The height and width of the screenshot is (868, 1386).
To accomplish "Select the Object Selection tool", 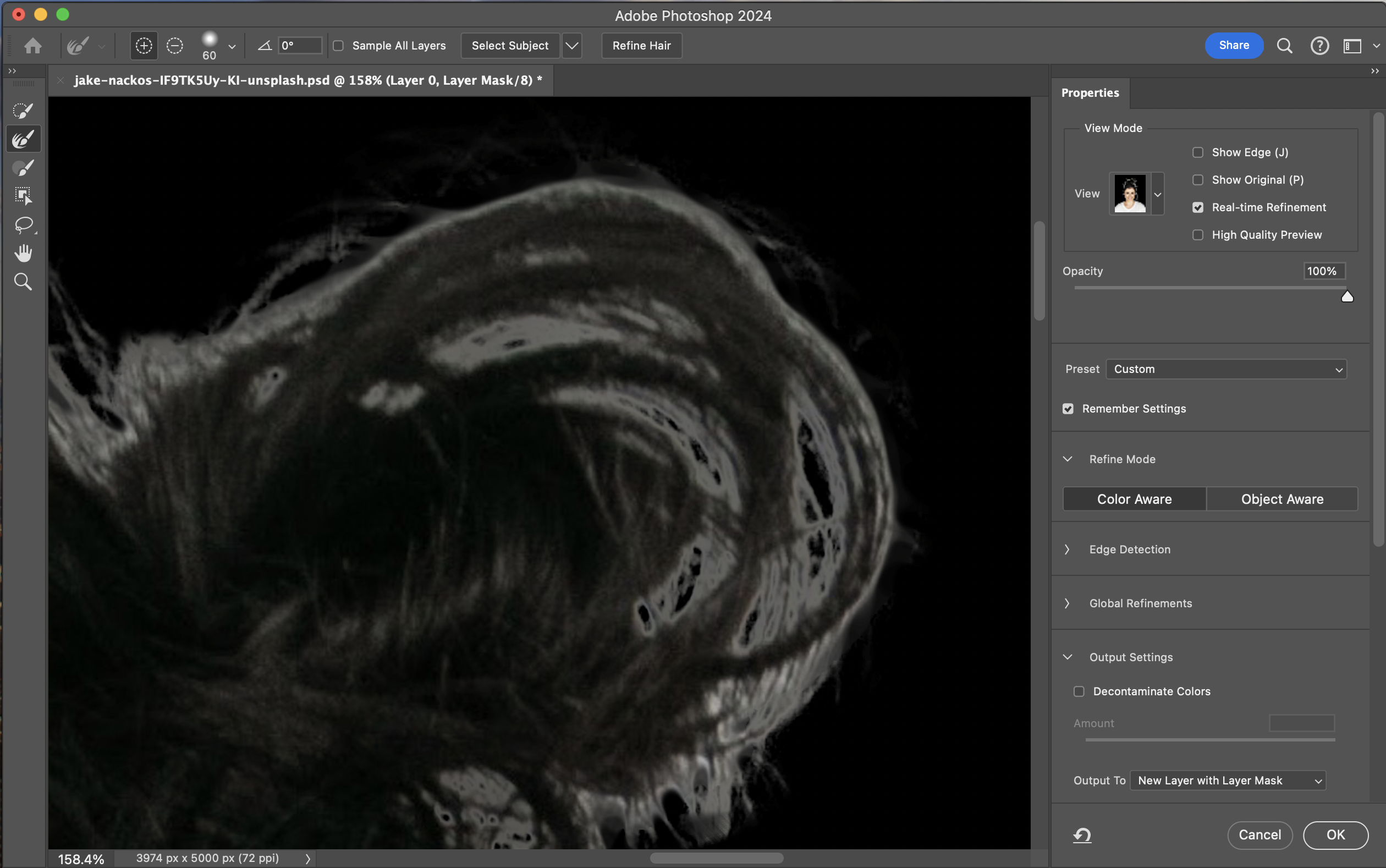I will pos(23,196).
